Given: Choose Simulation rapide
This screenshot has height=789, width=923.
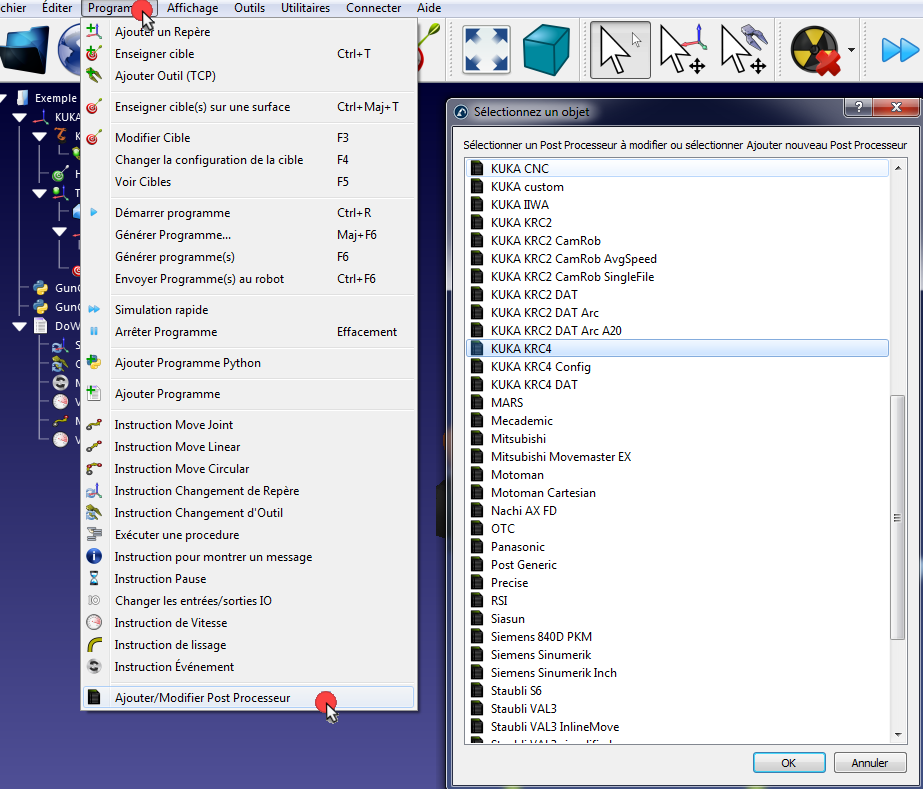Looking at the screenshot, I should click(248, 310).
